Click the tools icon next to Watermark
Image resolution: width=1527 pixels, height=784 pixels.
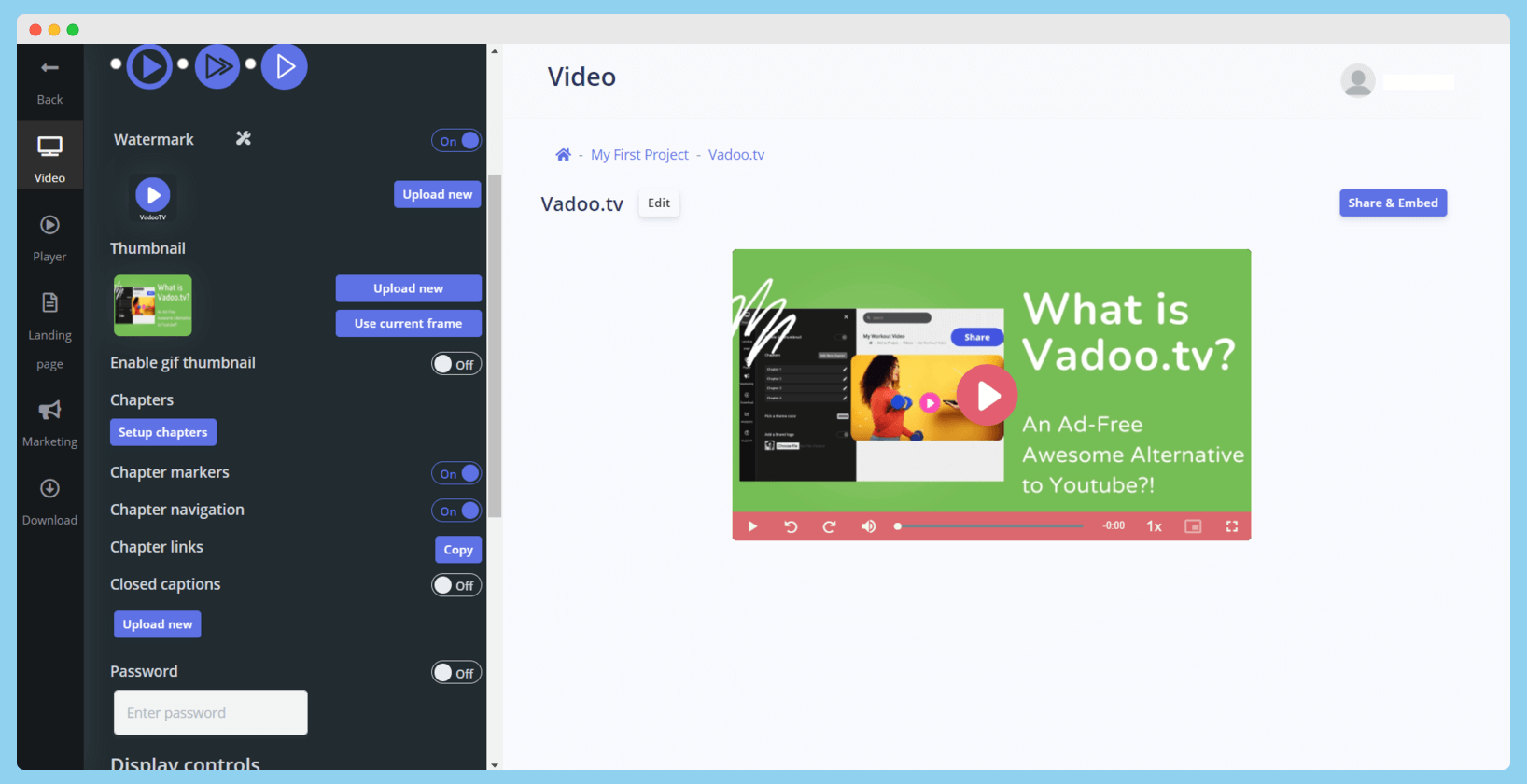[244, 138]
